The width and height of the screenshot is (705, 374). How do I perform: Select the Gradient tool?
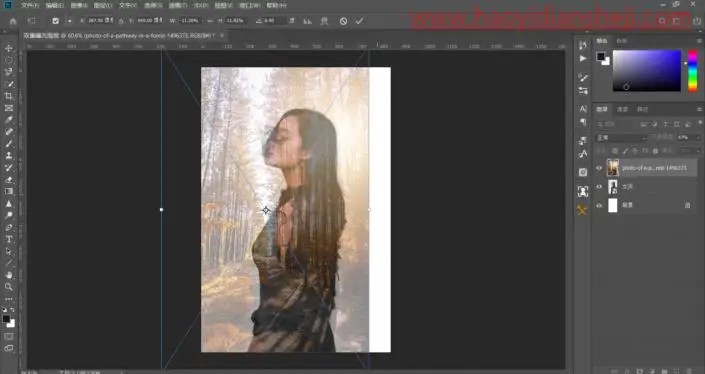tap(9, 191)
